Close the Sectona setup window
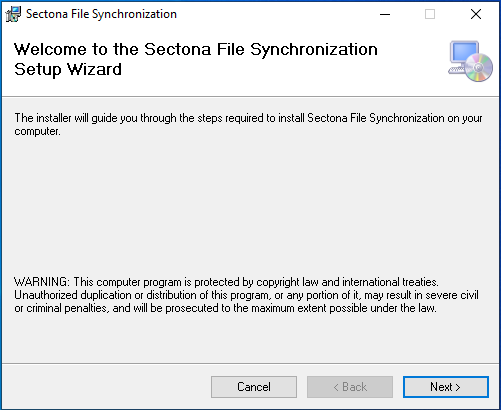Image resolution: width=501 pixels, height=410 pixels. pyautogui.click(x=476, y=14)
